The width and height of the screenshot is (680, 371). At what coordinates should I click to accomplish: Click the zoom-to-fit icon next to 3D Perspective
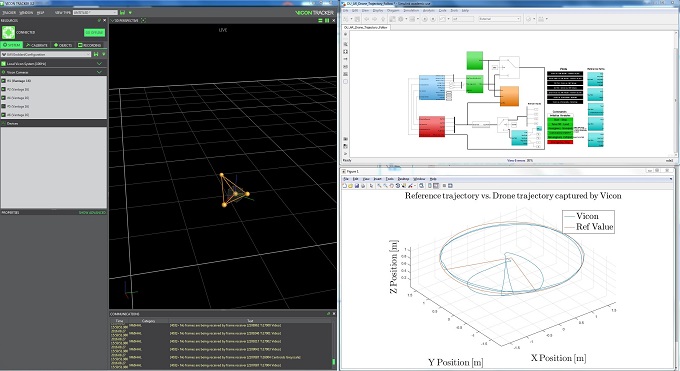144,20
